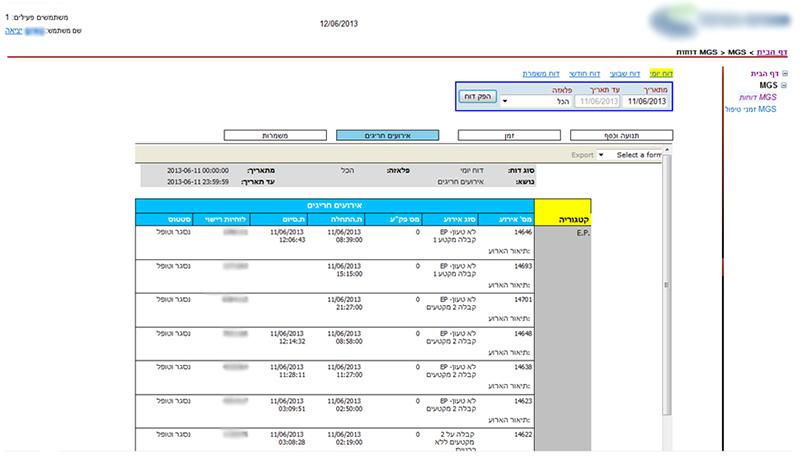Click the header value 2013-06-11 23:59:59
Screen dimensions: 800x456
point(198,182)
